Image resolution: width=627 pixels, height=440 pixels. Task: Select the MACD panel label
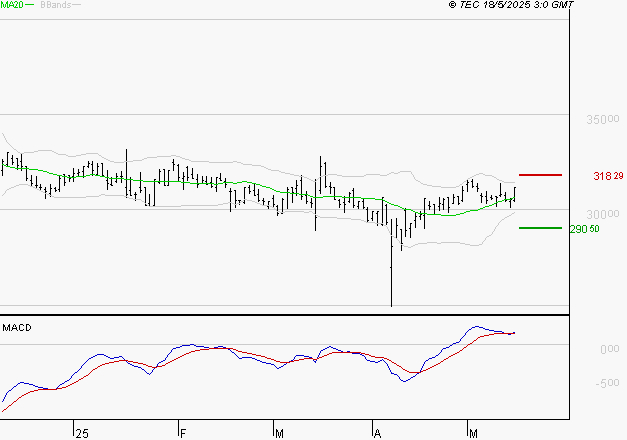click(x=18, y=327)
